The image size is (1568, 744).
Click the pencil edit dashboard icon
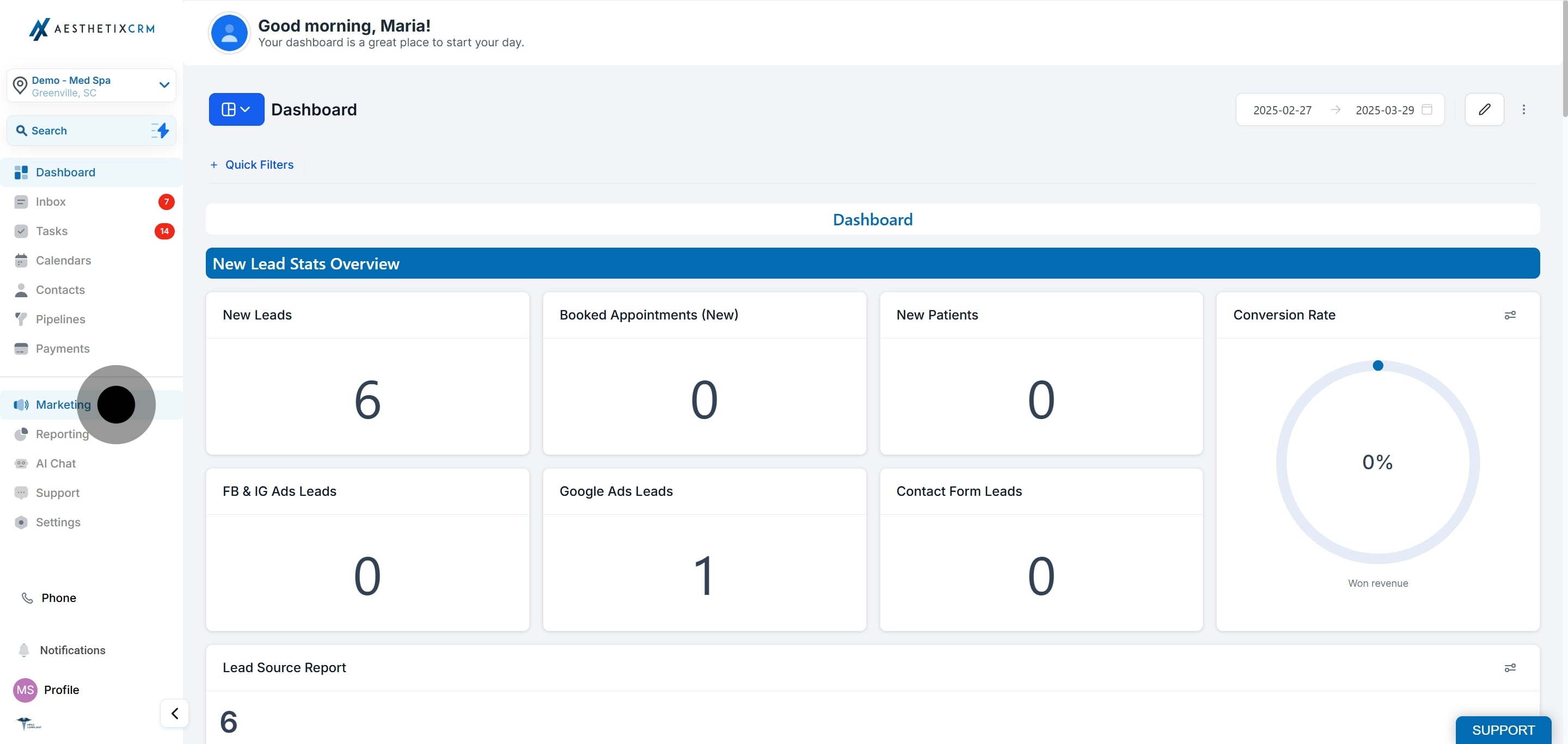point(1484,109)
